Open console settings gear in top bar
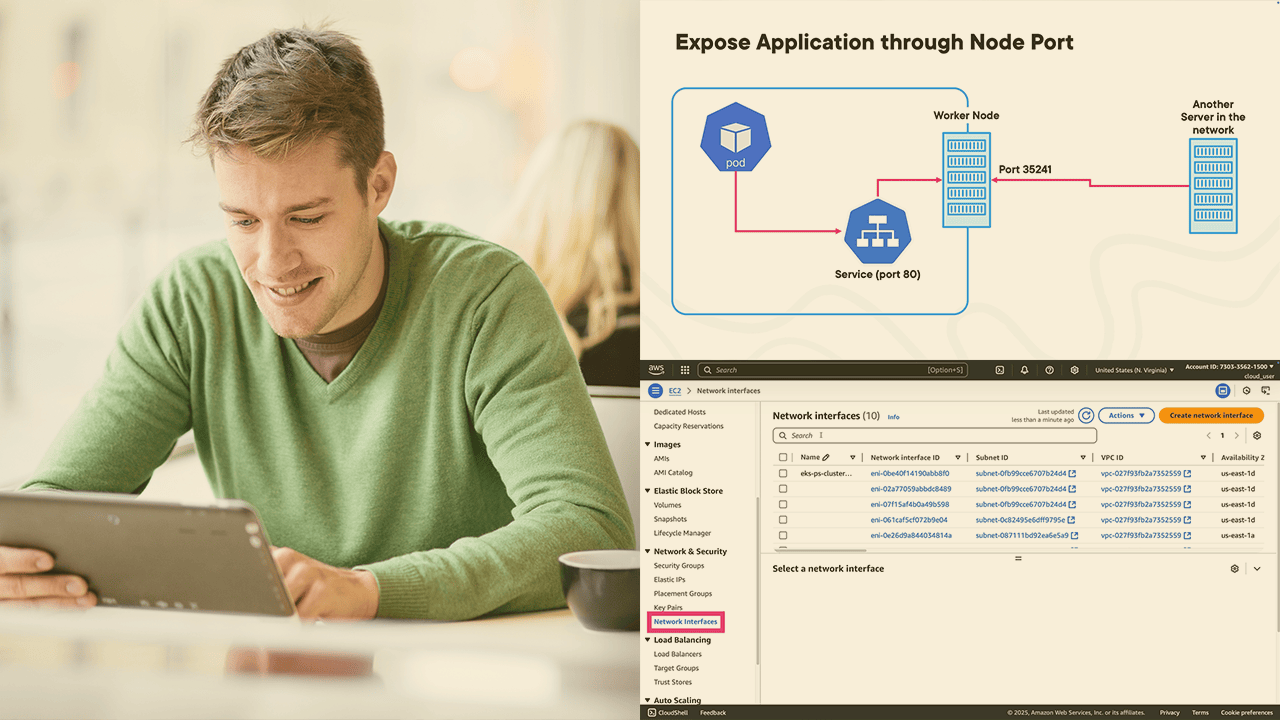This screenshot has width=1280, height=720. (x=1074, y=370)
